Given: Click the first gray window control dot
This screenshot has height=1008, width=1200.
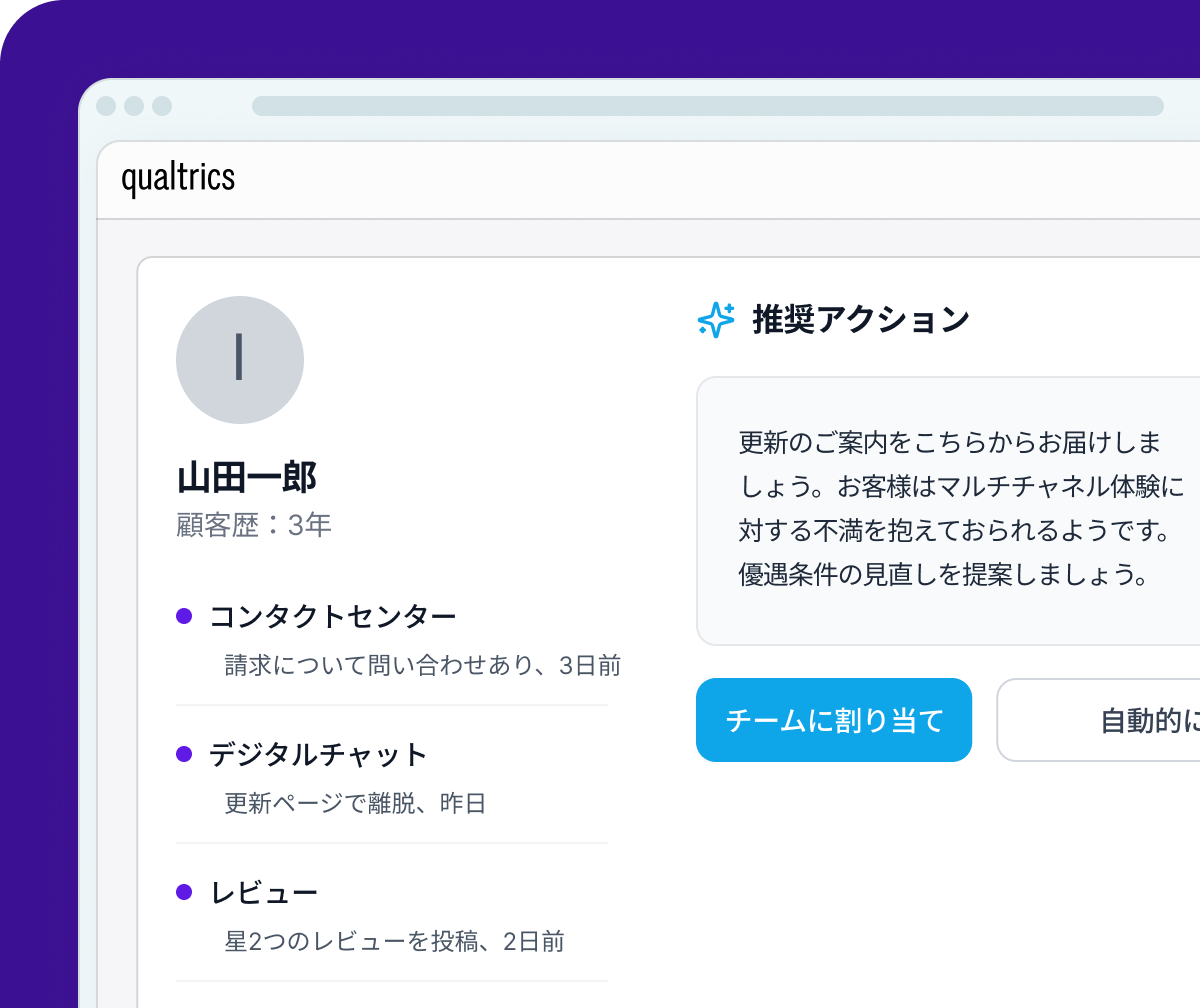Looking at the screenshot, I should coord(106,106).
